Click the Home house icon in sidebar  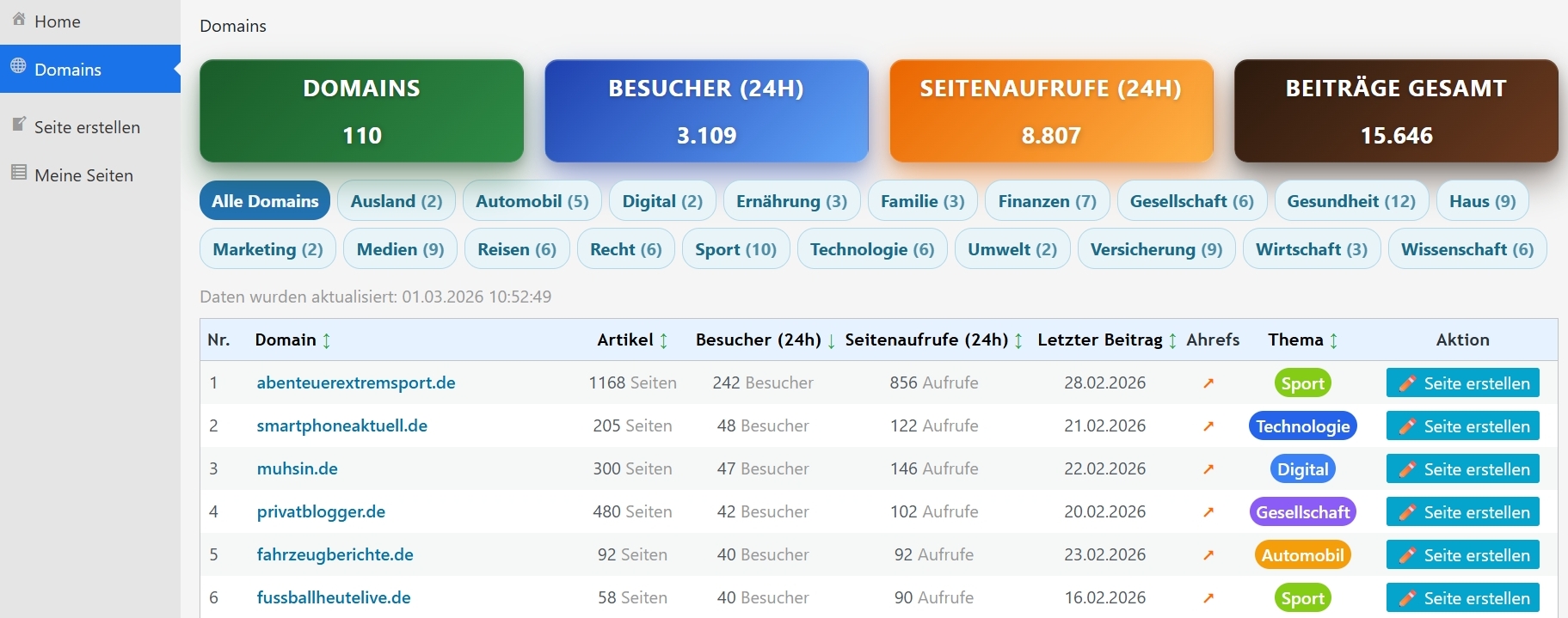19,19
